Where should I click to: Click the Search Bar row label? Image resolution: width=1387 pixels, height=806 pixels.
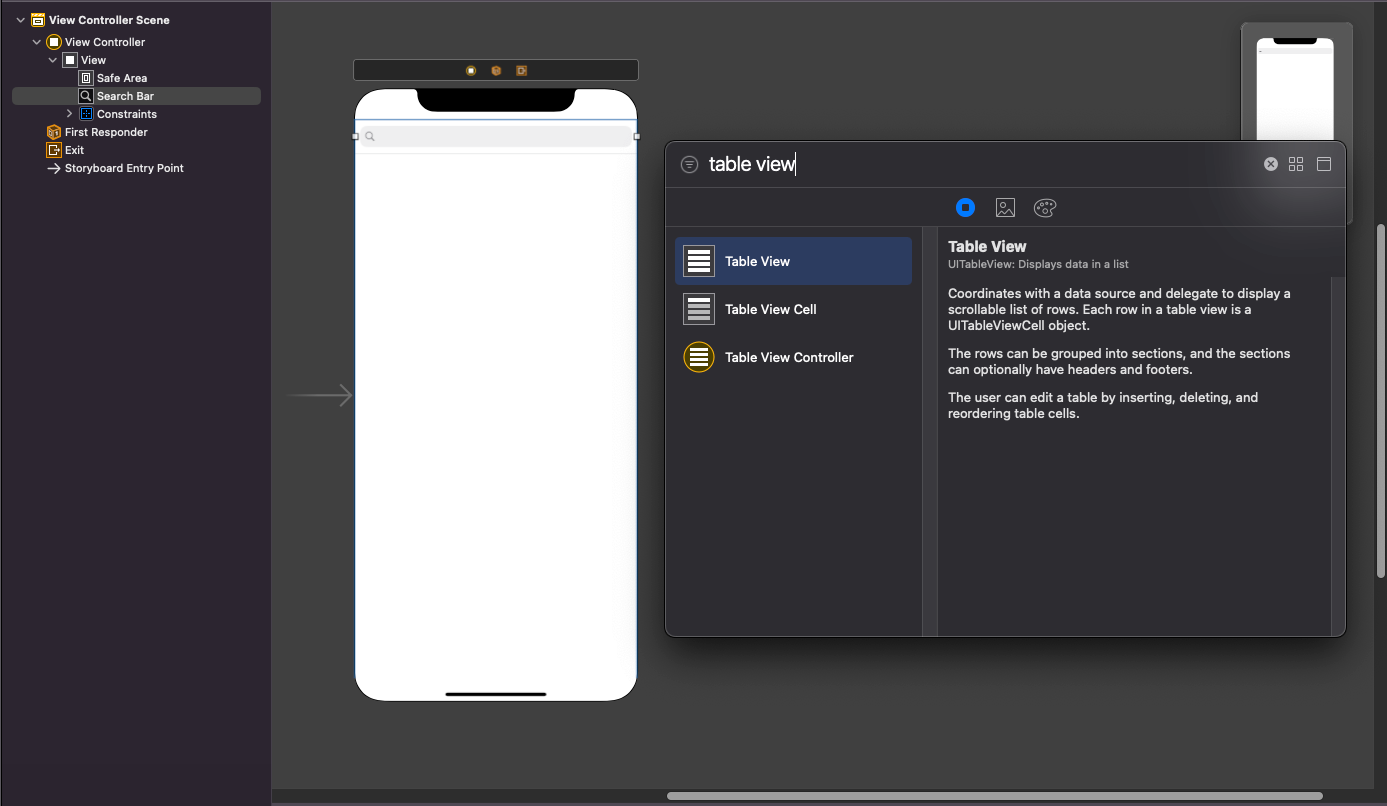[125, 96]
